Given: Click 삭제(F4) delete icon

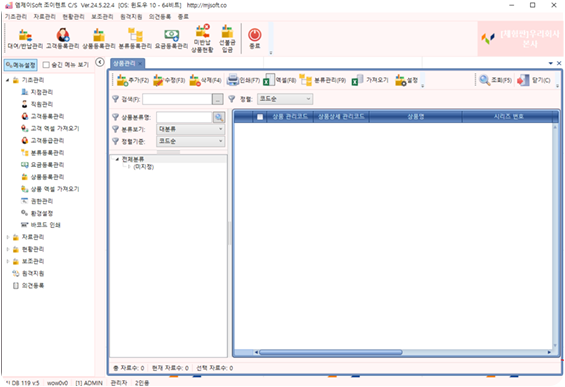Looking at the screenshot, I should click(195, 80).
